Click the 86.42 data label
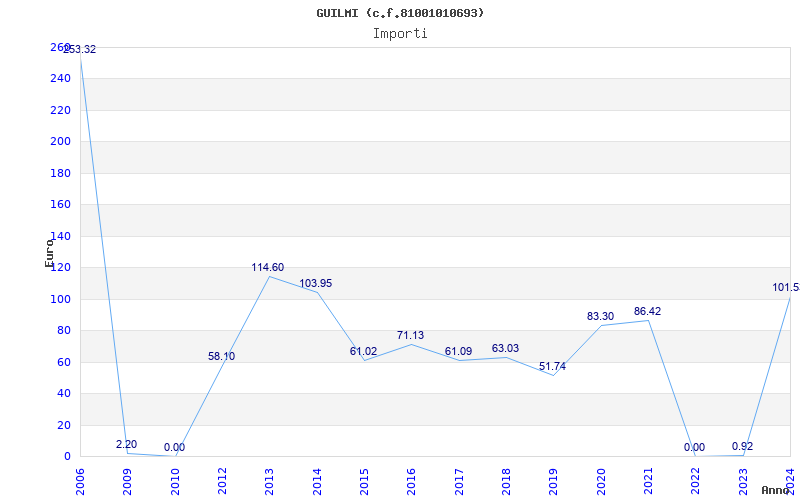Image resolution: width=800 pixels, height=500 pixels. tap(647, 311)
